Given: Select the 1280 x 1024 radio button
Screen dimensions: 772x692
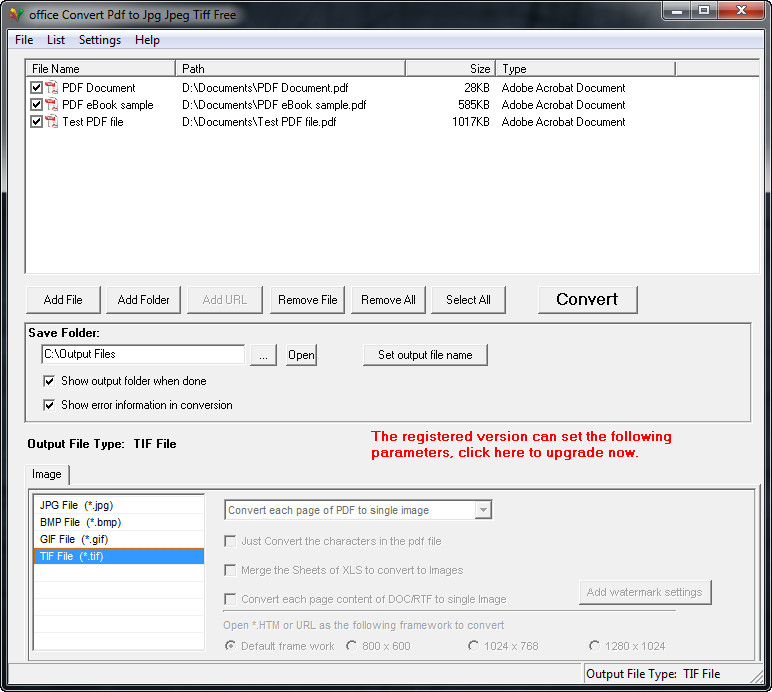Looking at the screenshot, I should (594, 645).
